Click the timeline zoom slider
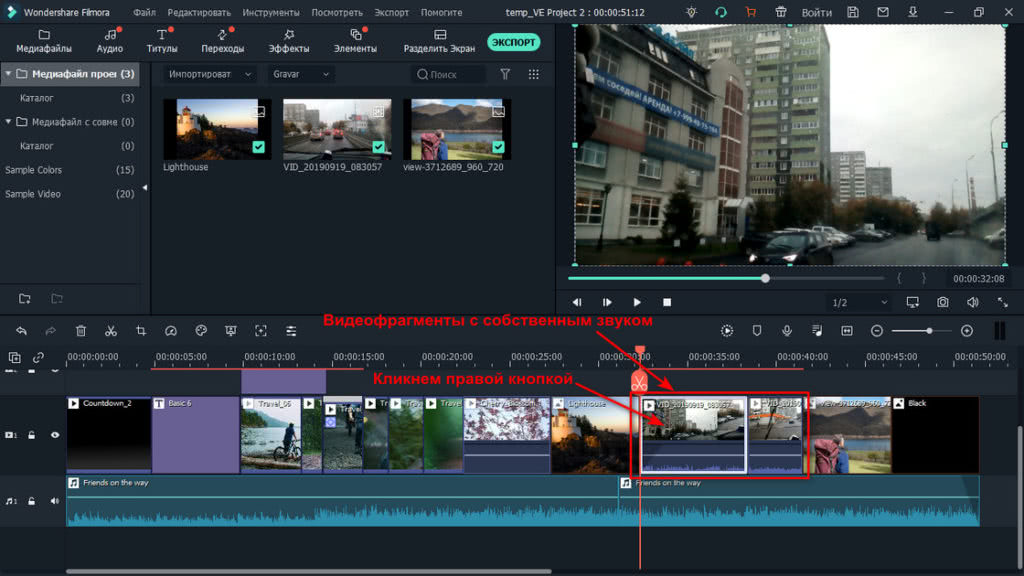Viewport: 1024px width, 576px height. tap(922, 331)
